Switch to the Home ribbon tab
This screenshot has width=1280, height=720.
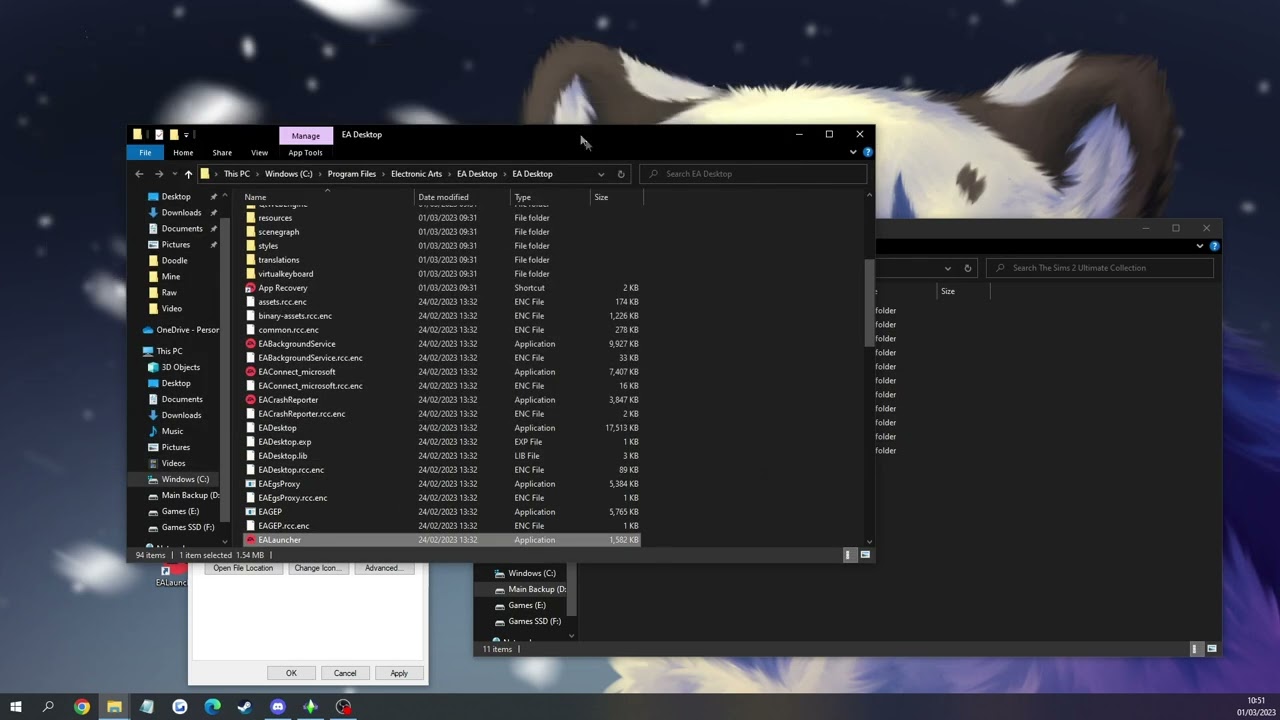coord(183,153)
